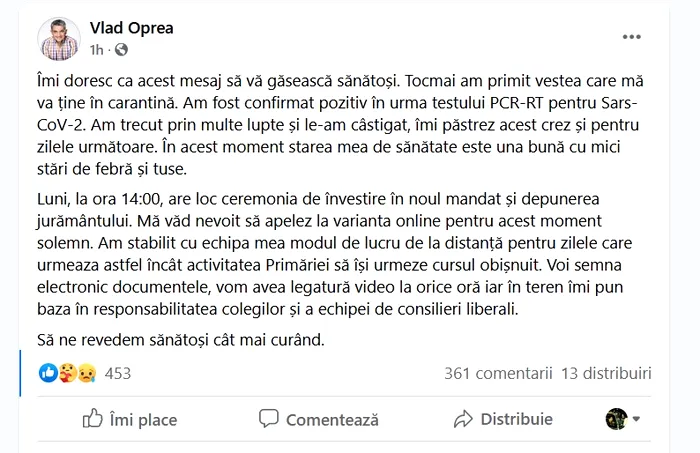Click the Care hug reaction icon
This screenshot has width=700, height=453.
tap(66, 373)
